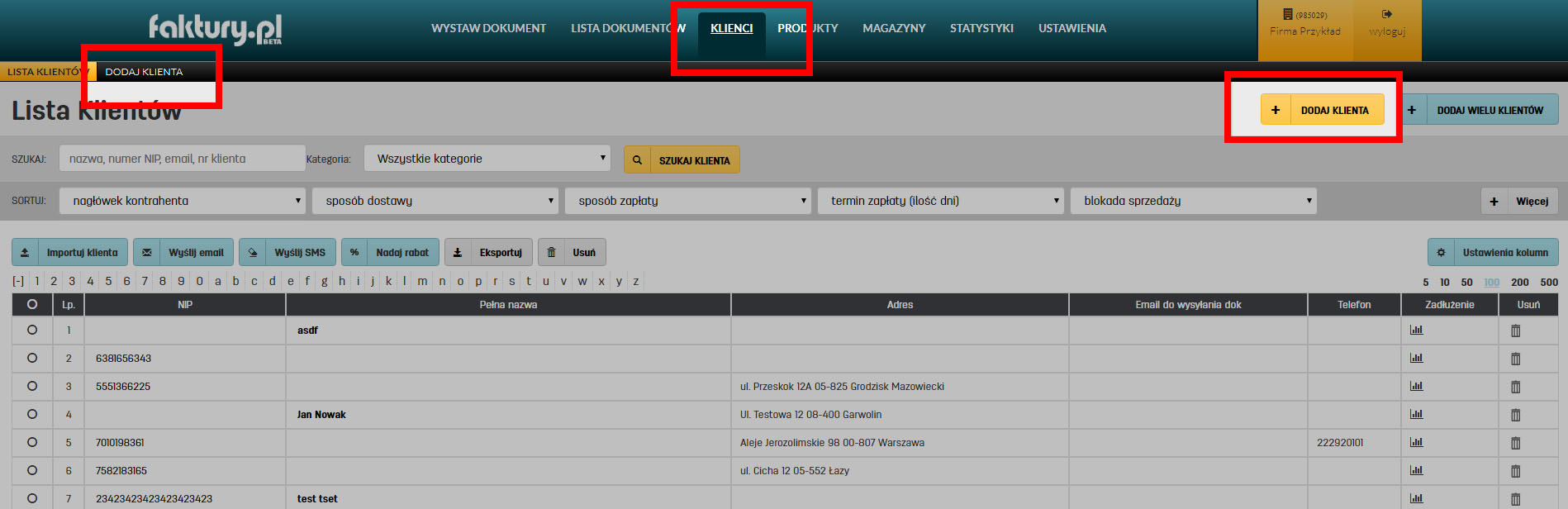The image size is (1568, 509).
Task: Click trash icon in Jan Nowak row
Action: [1515, 415]
